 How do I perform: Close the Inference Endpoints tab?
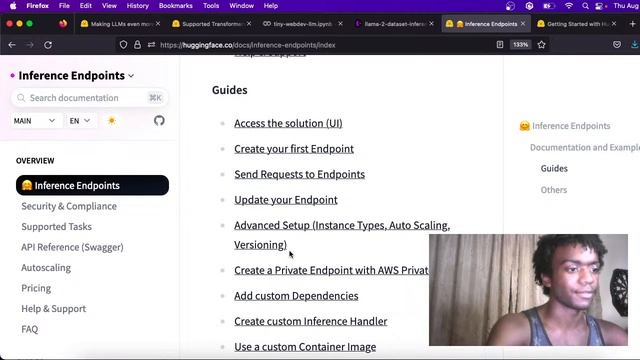[x=523, y=24]
